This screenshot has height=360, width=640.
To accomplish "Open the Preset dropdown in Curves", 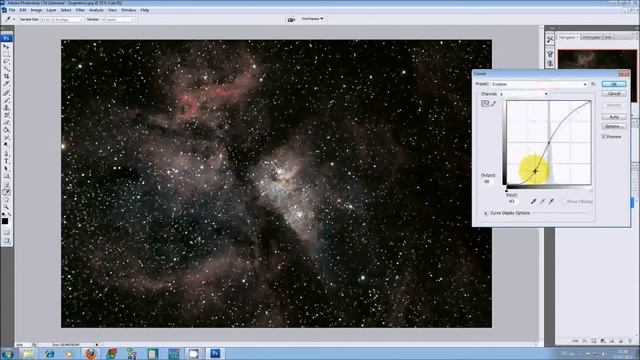I will click(539, 84).
